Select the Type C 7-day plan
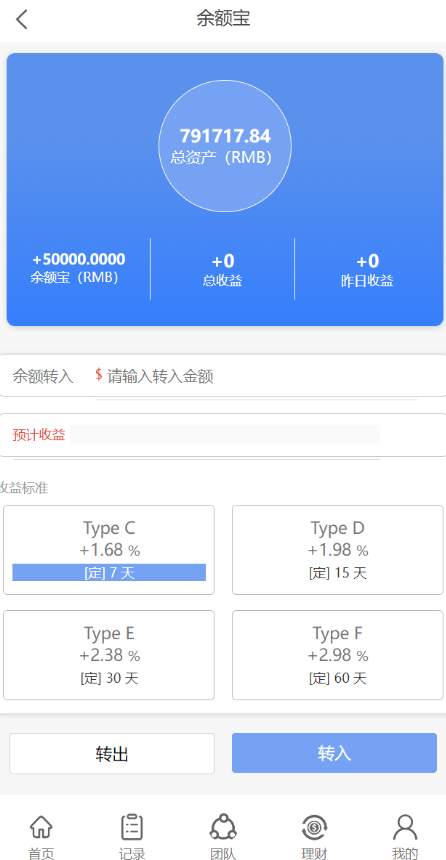 (x=109, y=550)
